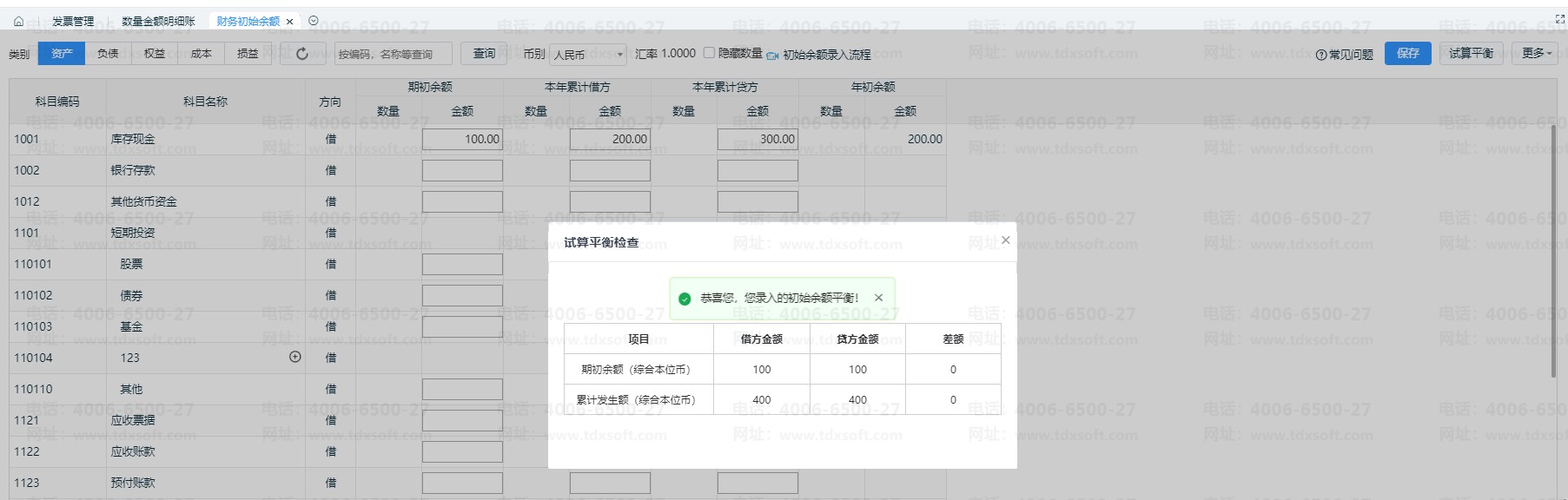Image resolution: width=1568 pixels, height=500 pixels.
Task: Click the home icon in the tab bar
Action: coord(19,21)
